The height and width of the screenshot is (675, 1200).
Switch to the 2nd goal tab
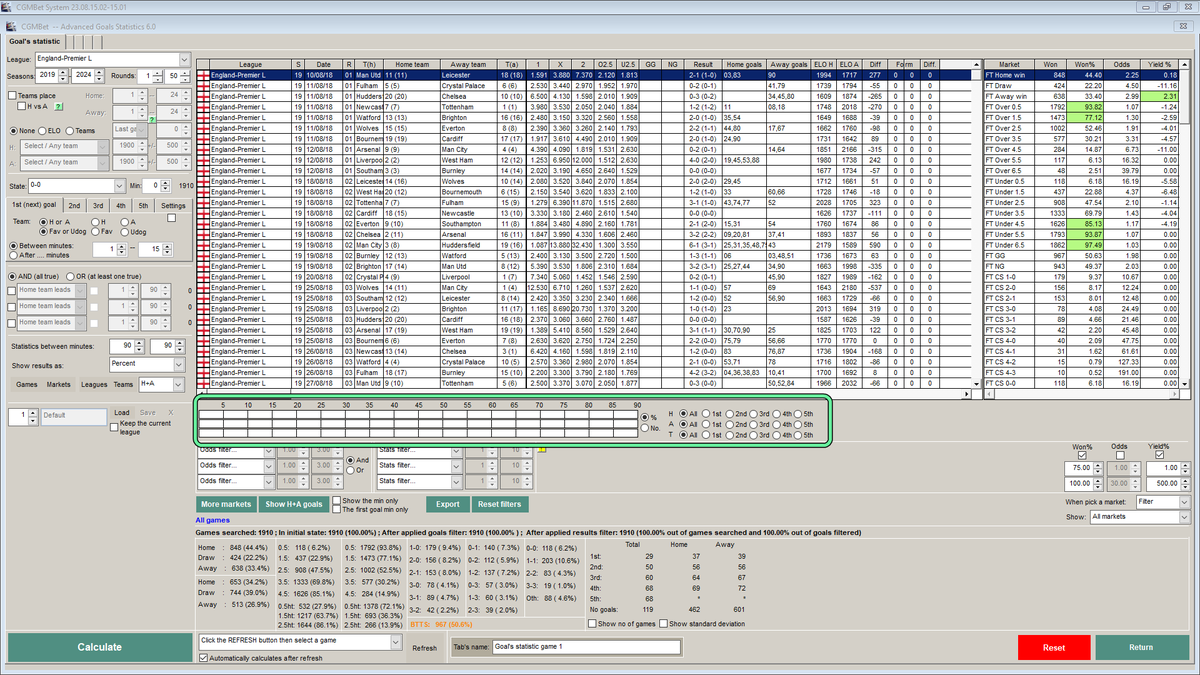pos(75,206)
